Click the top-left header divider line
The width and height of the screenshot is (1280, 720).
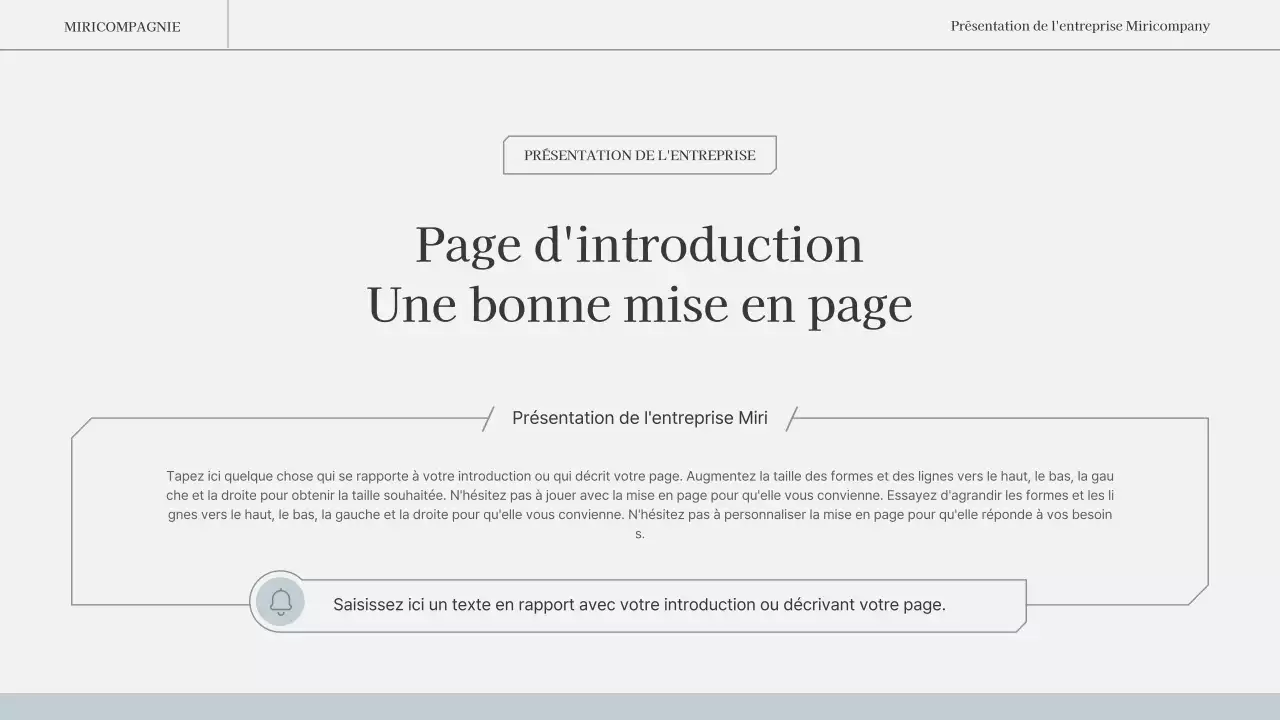point(228,24)
